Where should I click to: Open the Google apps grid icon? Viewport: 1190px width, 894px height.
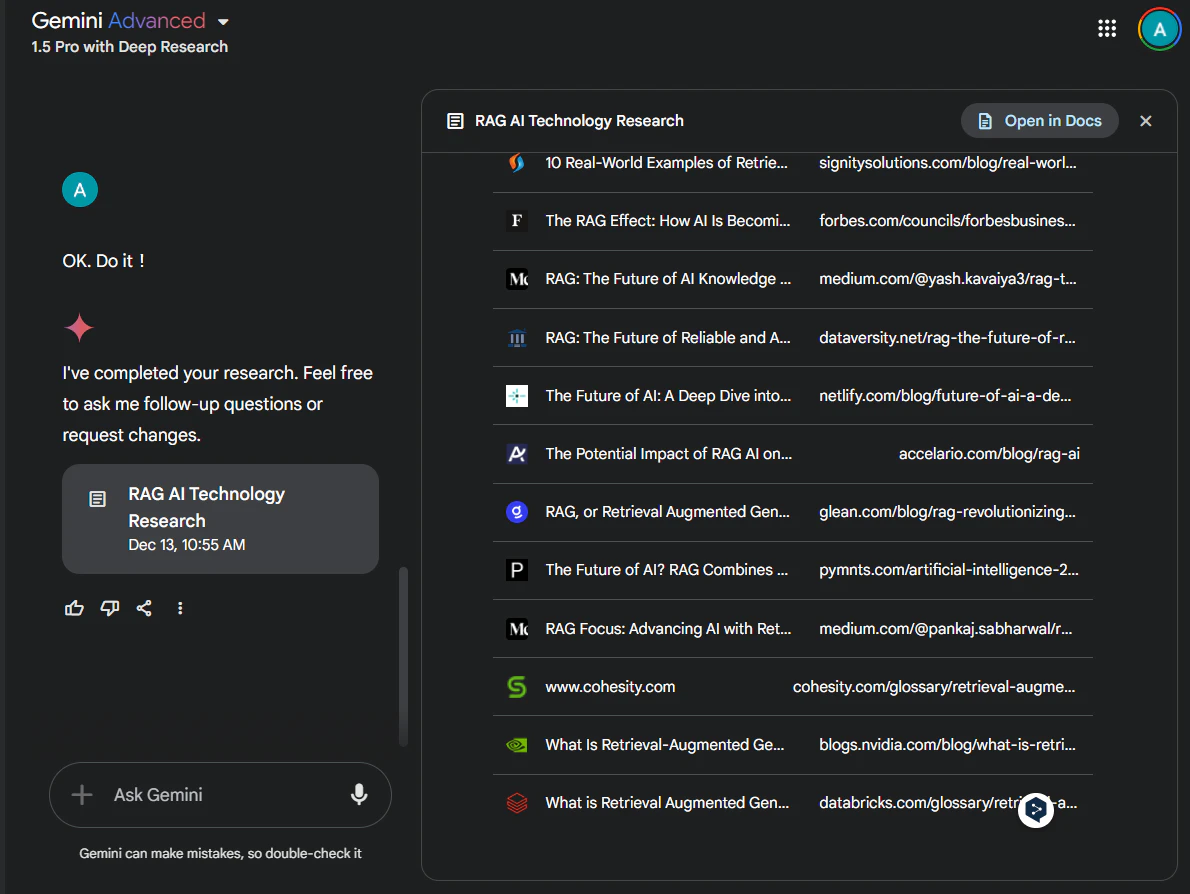point(1107,29)
